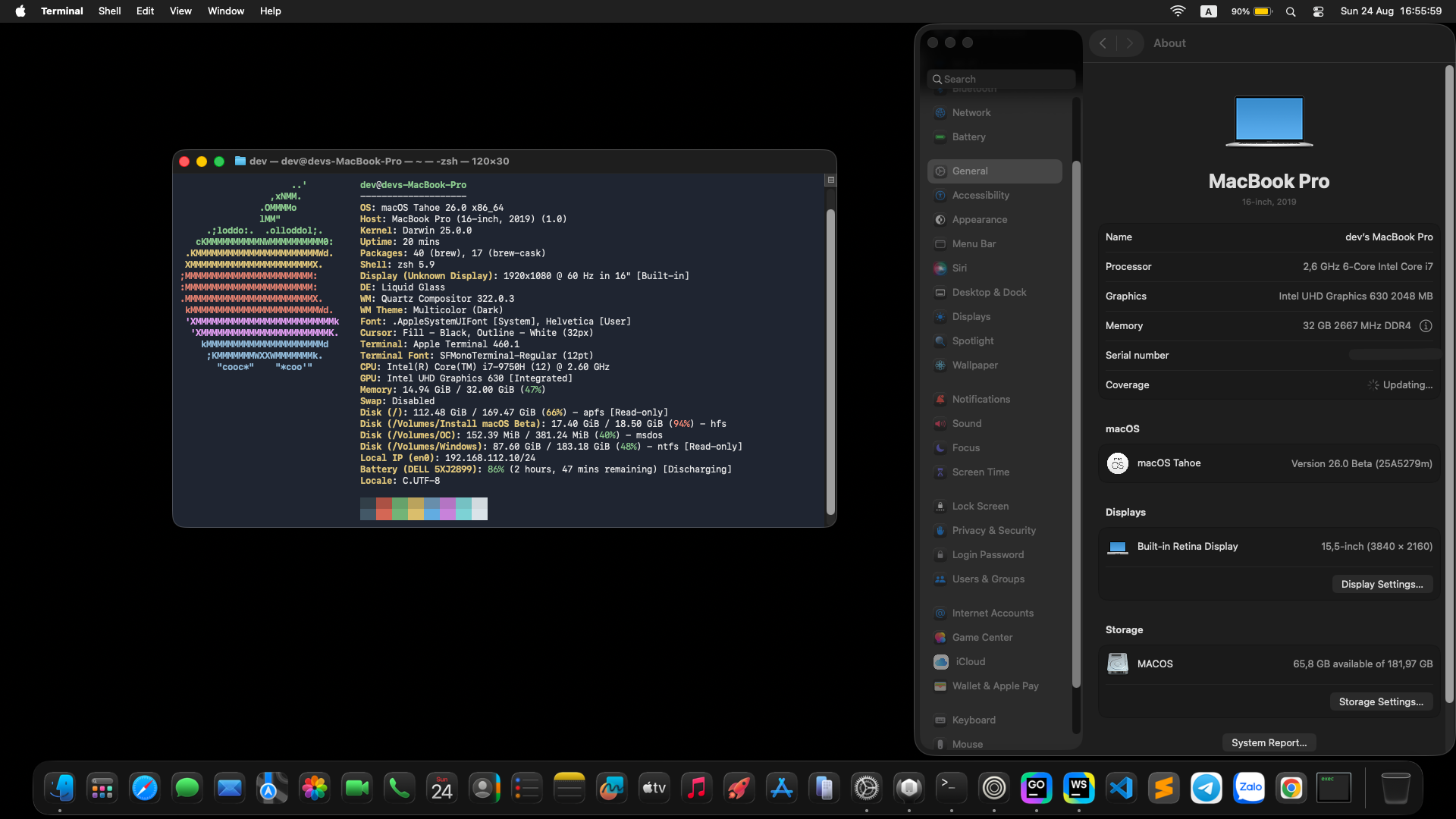This screenshot has width=1456, height=819.
Task: Open Telegram in the Dock
Action: click(x=1206, y=789)
